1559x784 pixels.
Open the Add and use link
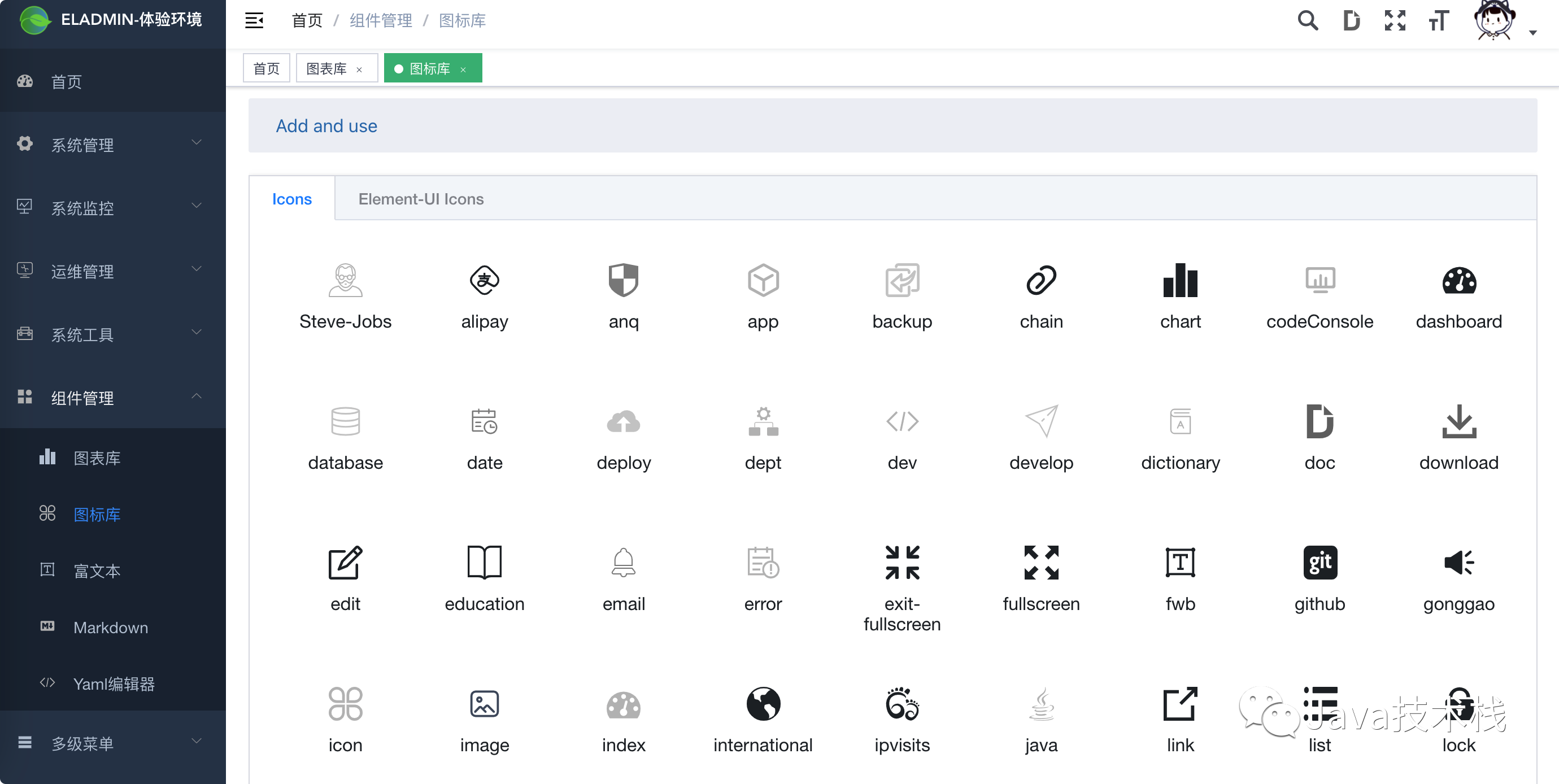tap(326, 125)
